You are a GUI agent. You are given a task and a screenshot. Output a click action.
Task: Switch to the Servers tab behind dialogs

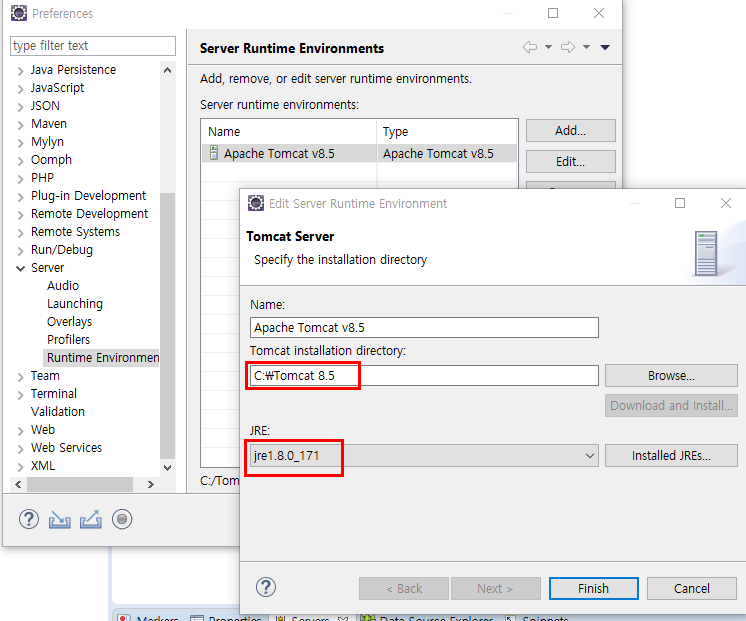pyautogui.click(x=310, y=618)
